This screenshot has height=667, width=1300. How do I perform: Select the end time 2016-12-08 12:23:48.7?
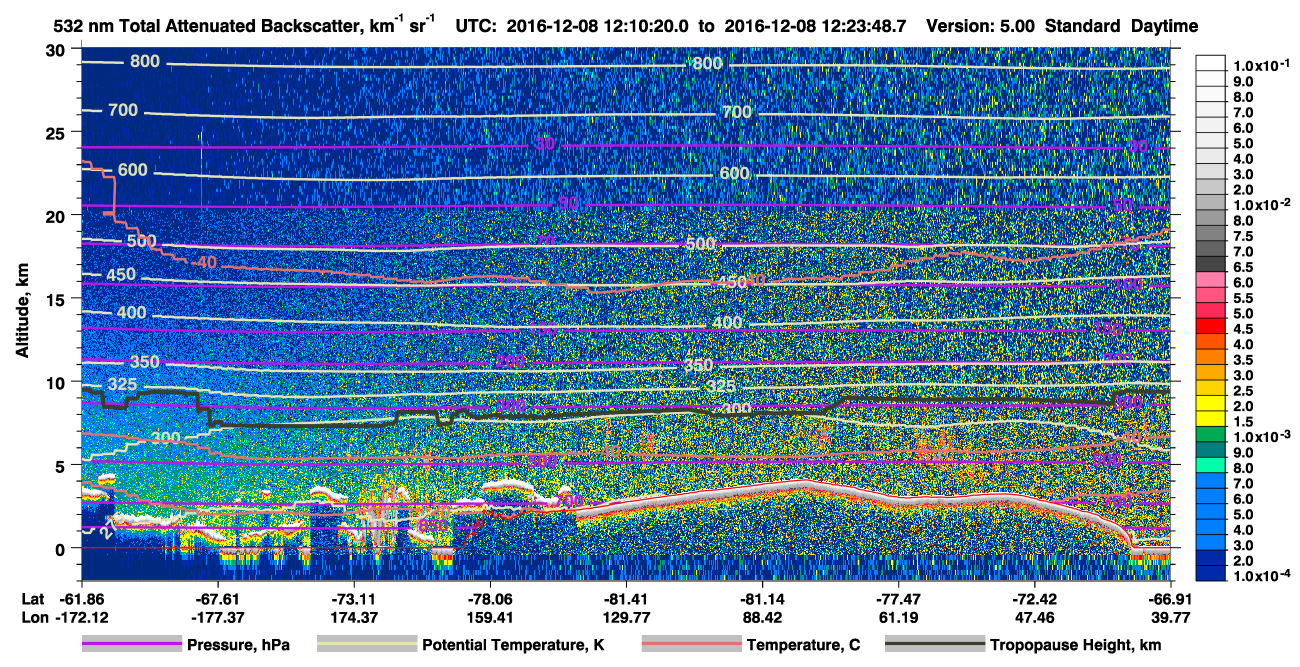(x=813, y=26)
